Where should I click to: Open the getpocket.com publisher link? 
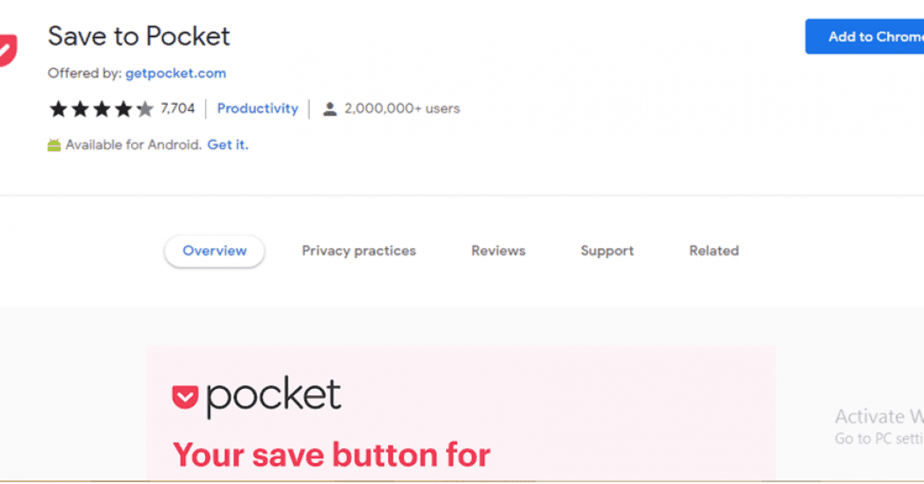coord(176,73)
